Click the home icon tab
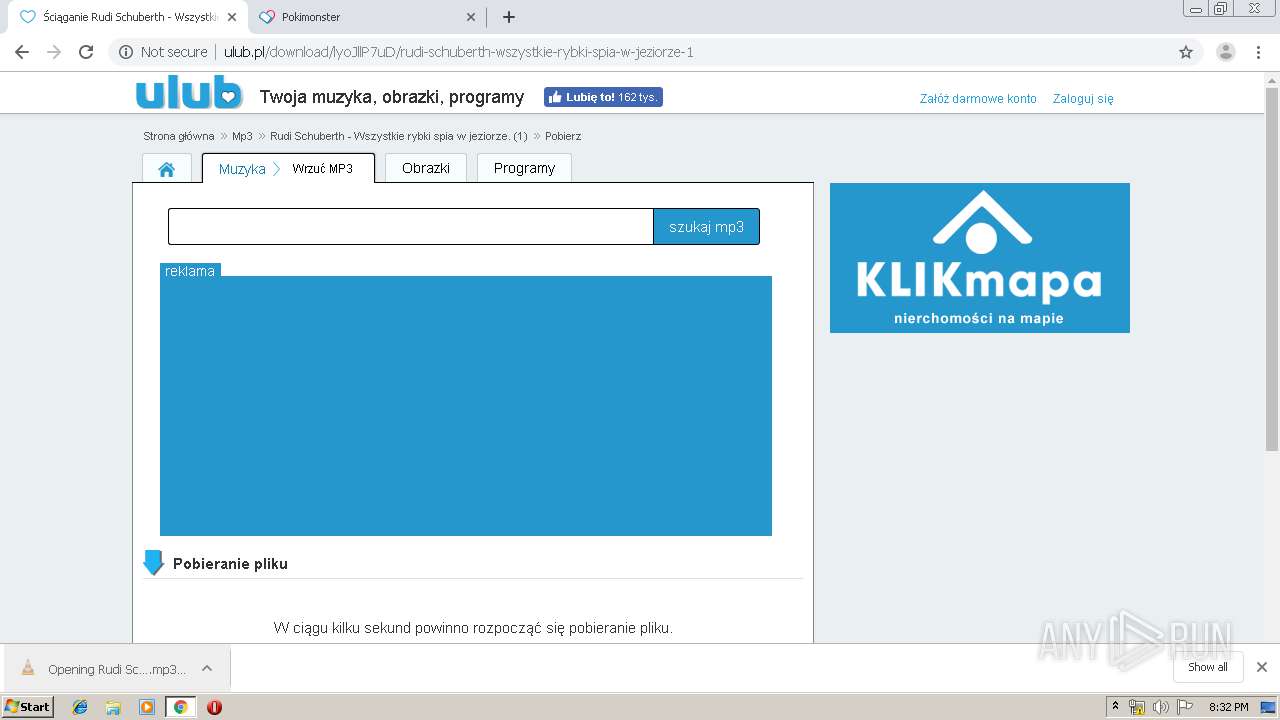The width and height of the screenshot is (1280, 720). (167, 169)
